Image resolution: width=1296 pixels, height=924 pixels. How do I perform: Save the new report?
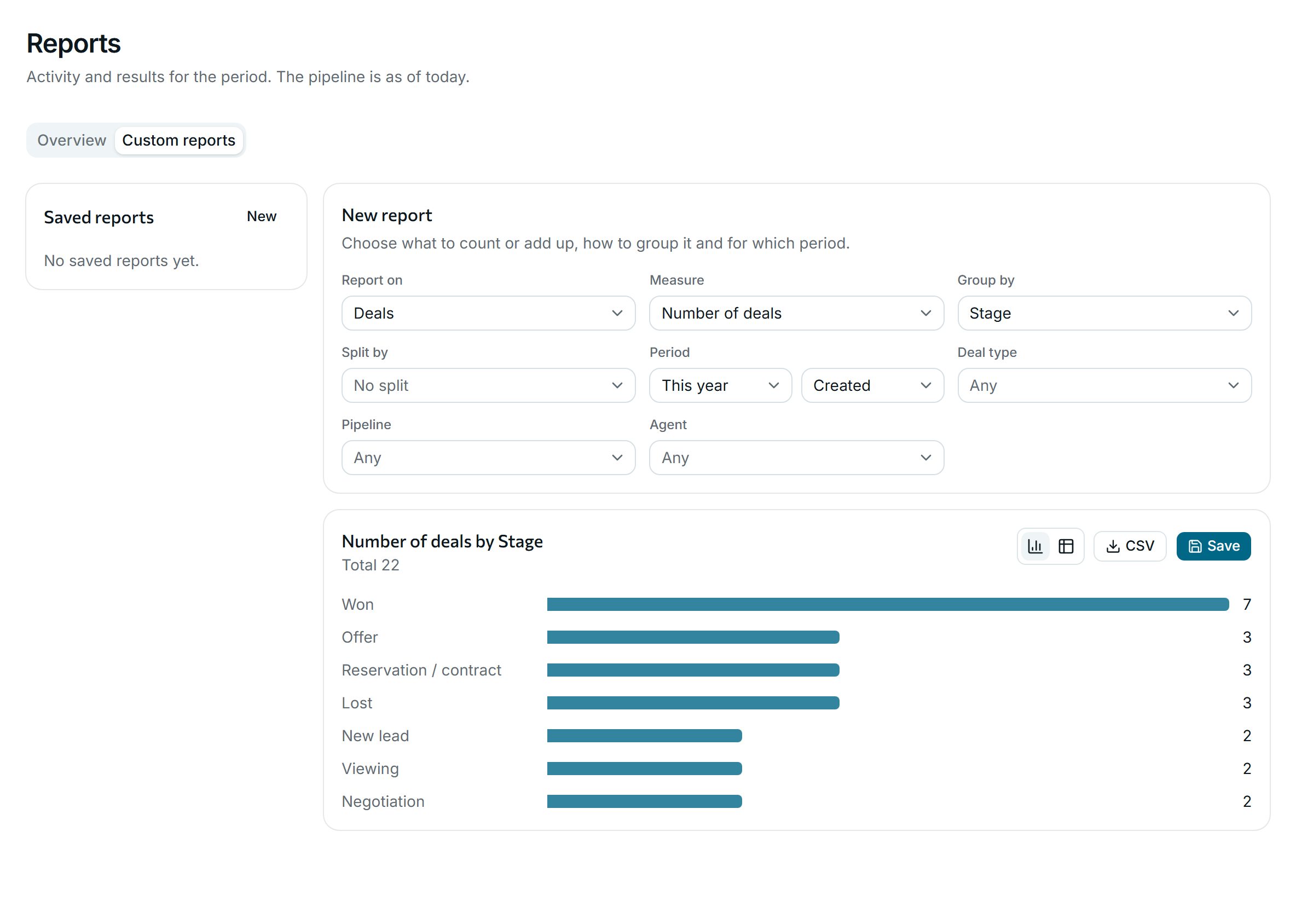(1213, 546)
